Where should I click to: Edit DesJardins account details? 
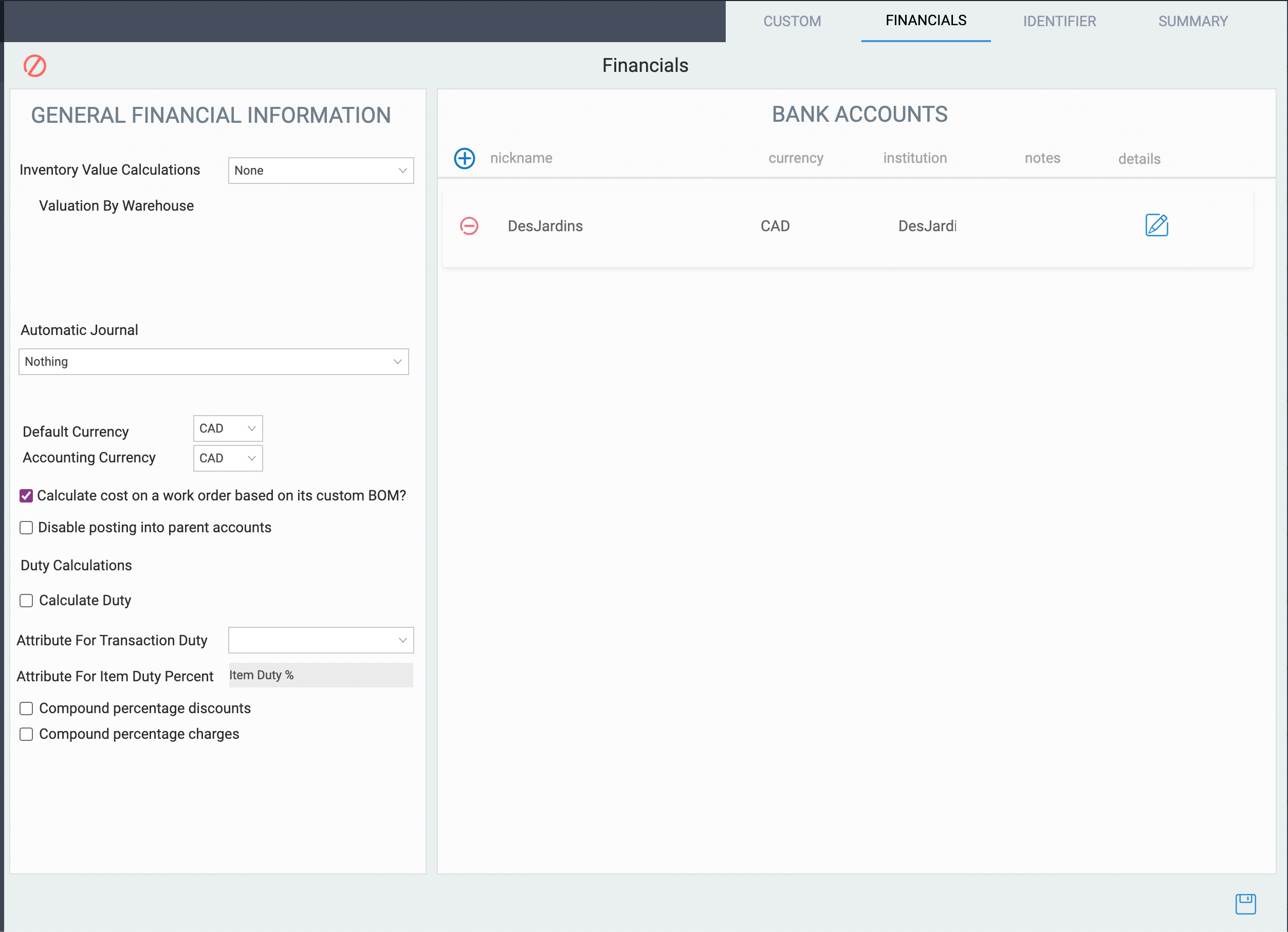(x=1156, y=226)
